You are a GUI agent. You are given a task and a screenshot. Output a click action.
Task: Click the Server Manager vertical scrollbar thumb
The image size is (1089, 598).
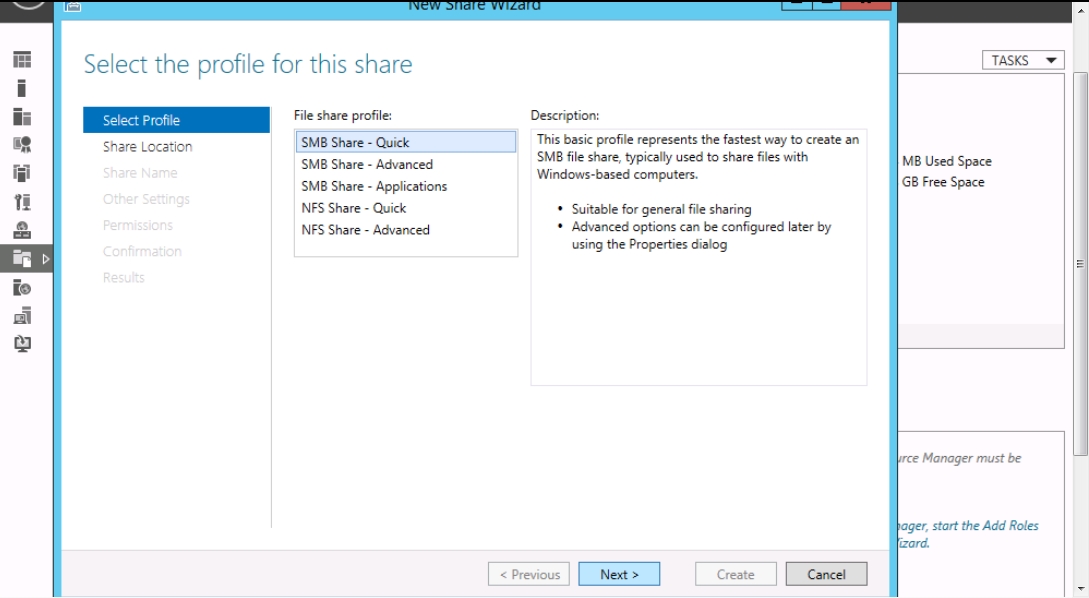1080,264
